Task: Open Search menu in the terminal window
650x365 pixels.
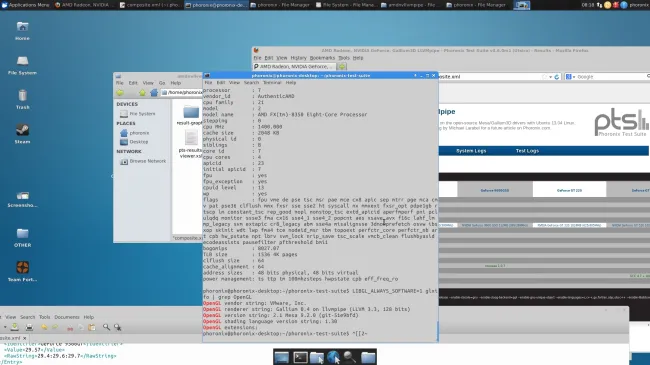Action: (x=251, y=83)
